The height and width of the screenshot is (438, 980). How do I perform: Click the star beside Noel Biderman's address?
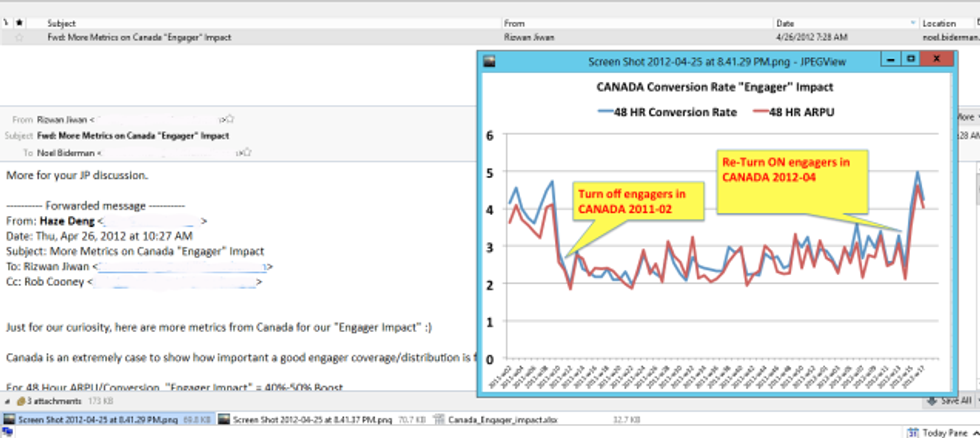coord(247,152)
